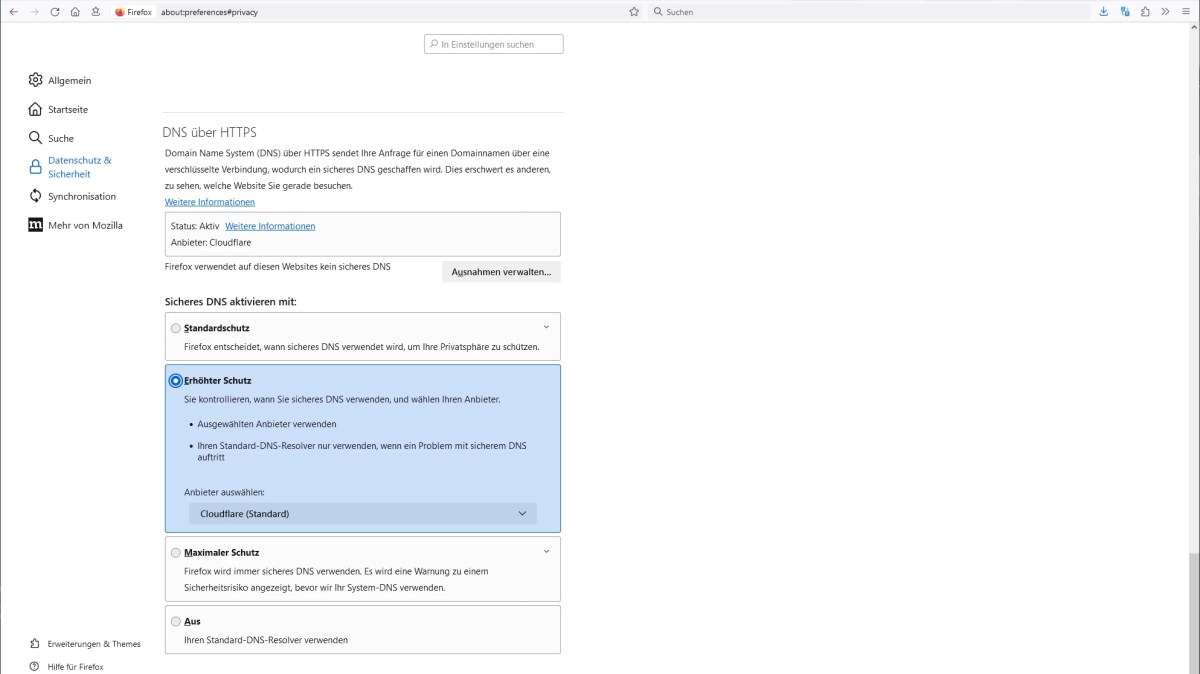The height and width of the screenshot is (674, 1200).
Task: Open the Firefox application menu
Action: pos(1186,12)
